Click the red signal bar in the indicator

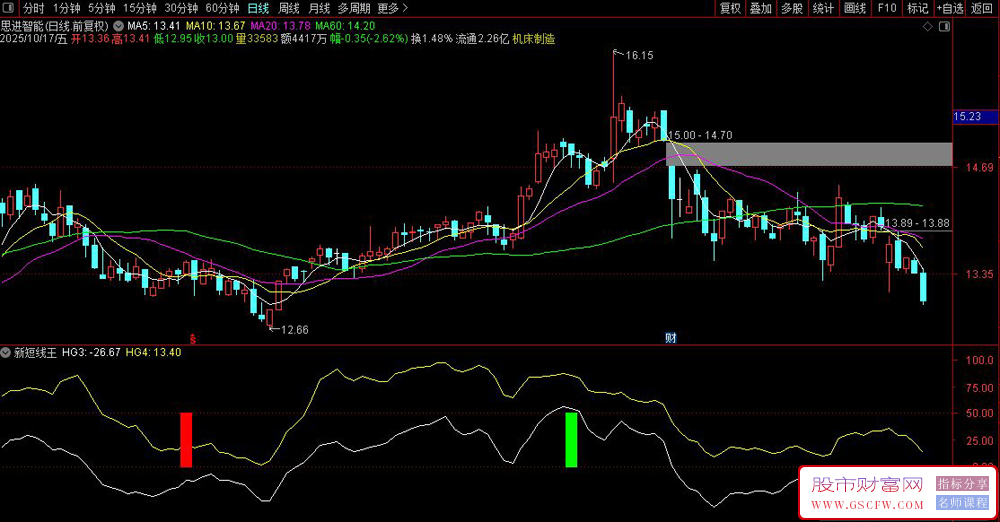[185, 439]
